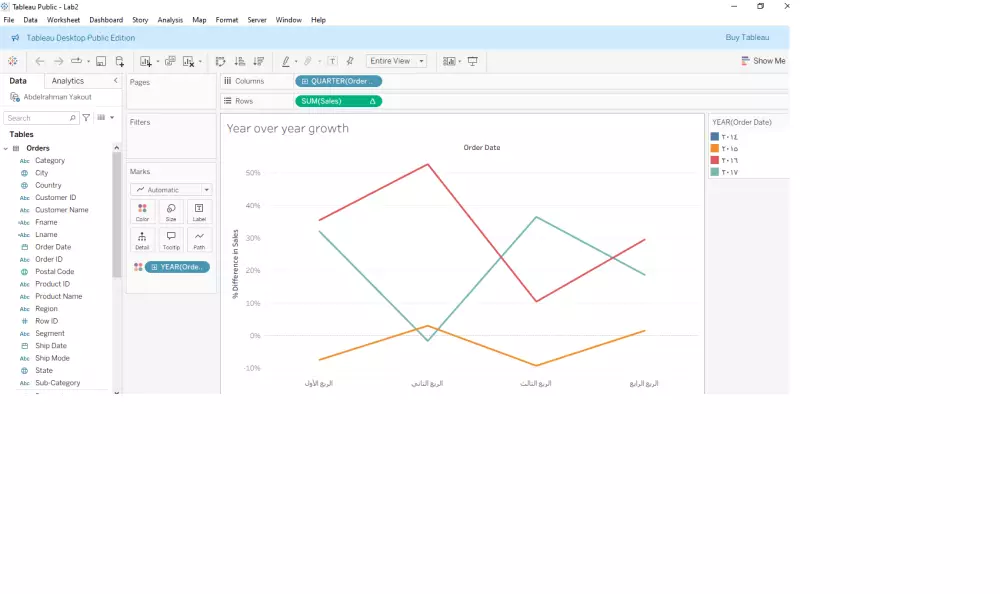The image size is (1000, 594).
Task: Sort ascending toolbar icon
Action: point(240,61)
